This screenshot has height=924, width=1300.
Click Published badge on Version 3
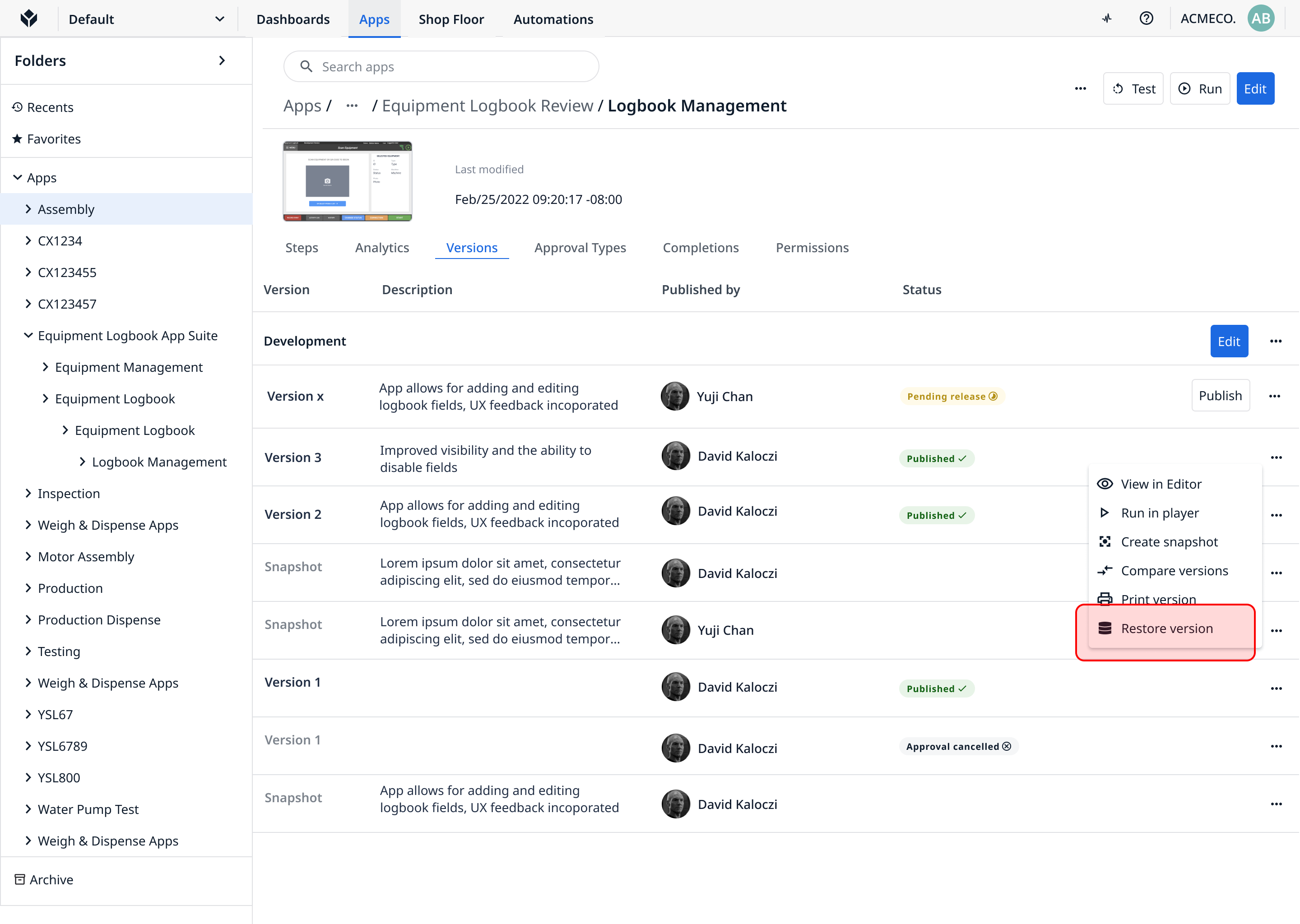click(x=936, y=458)
